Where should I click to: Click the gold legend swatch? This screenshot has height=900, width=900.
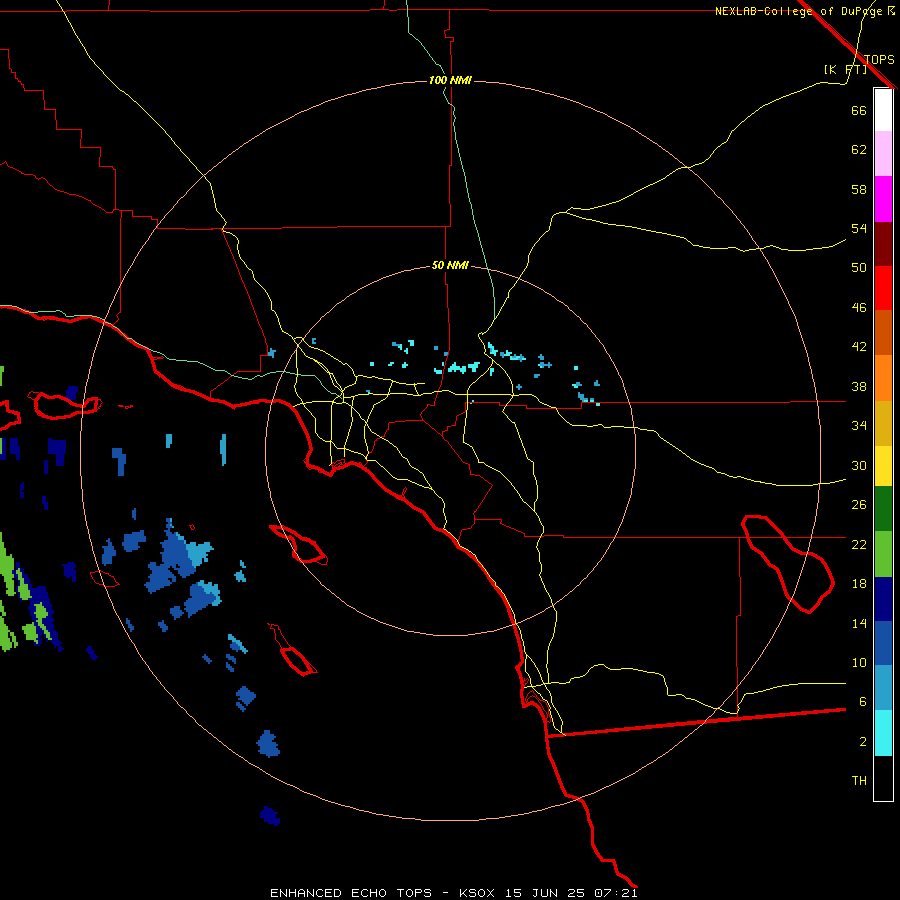[x=883, y=423]
